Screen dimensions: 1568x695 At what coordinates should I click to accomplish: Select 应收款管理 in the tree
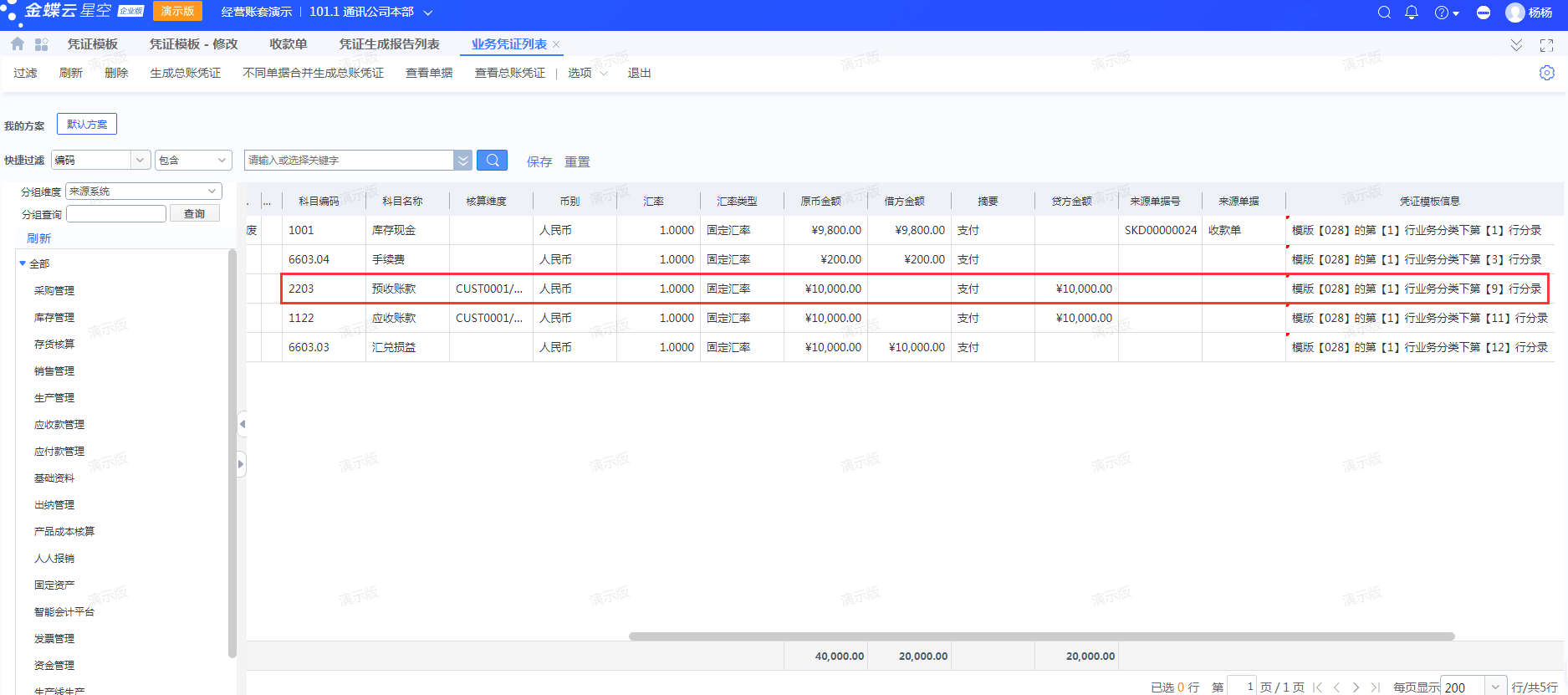59,424
